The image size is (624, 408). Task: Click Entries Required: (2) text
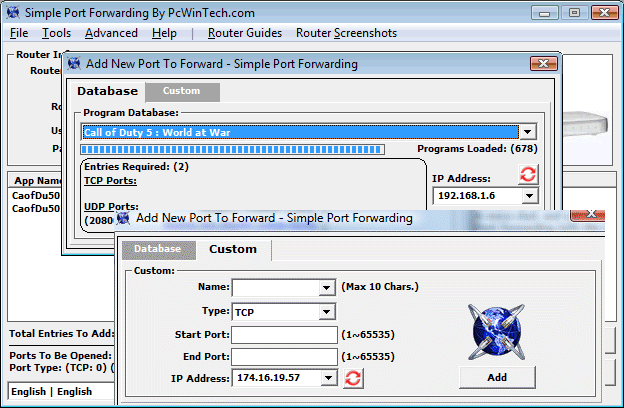point(136,166)
